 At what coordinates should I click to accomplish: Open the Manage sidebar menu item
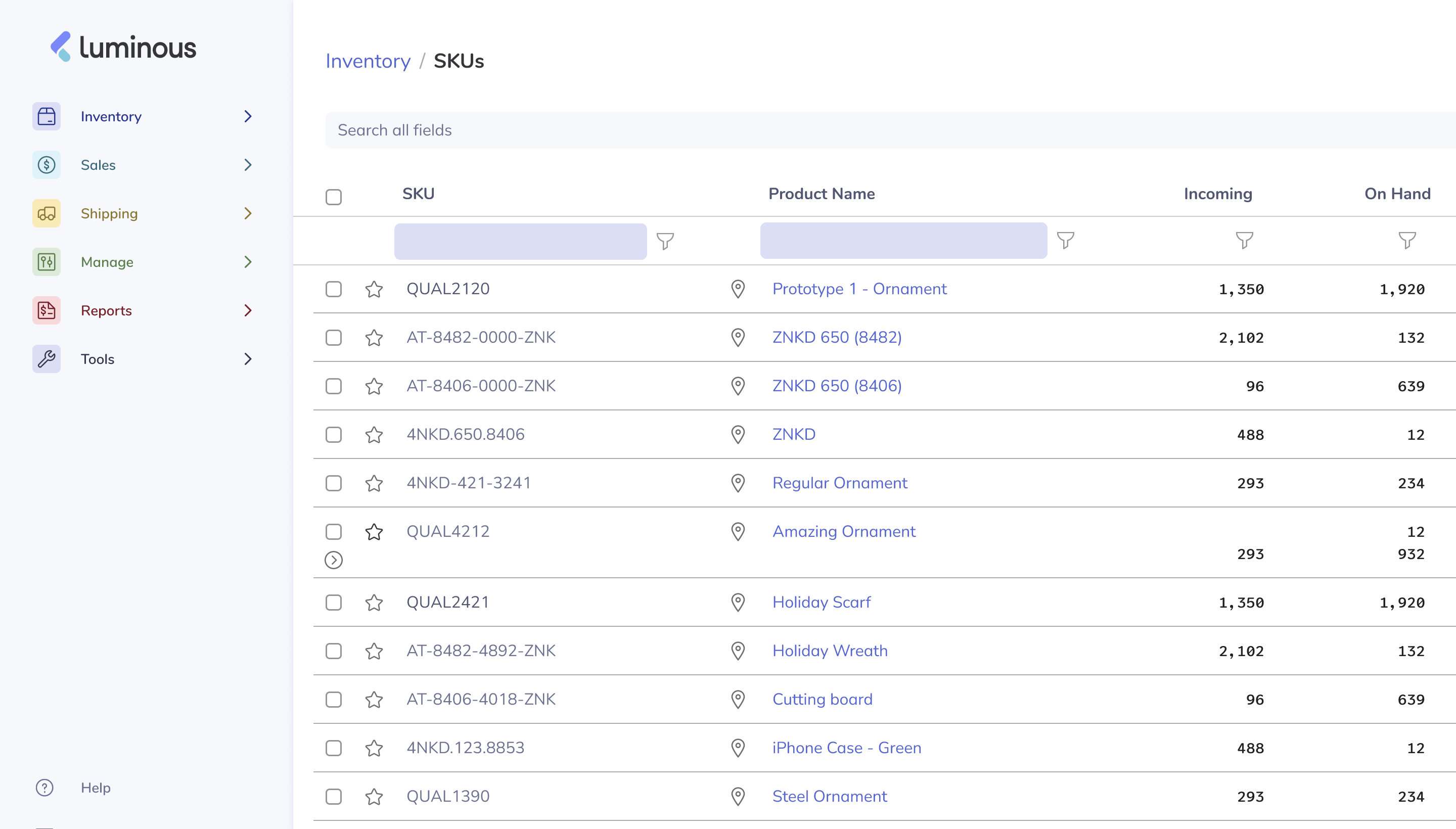[x=107, y=262]
